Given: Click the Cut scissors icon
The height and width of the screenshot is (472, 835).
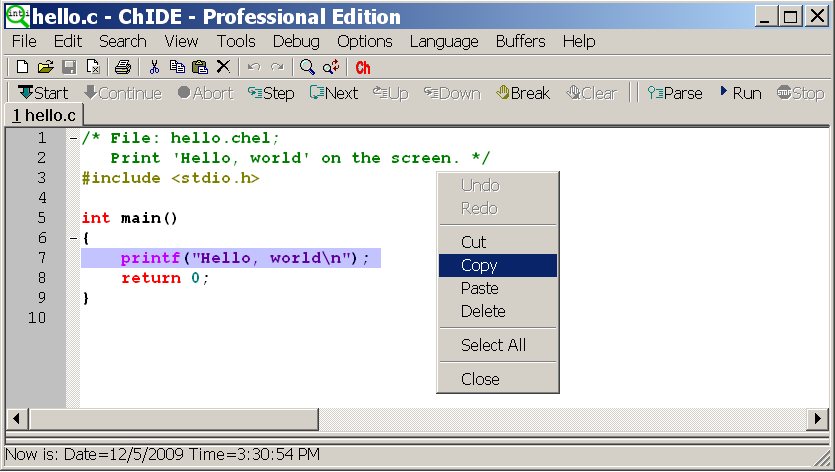Looking at the screenshot, I should tap(154, 67).
